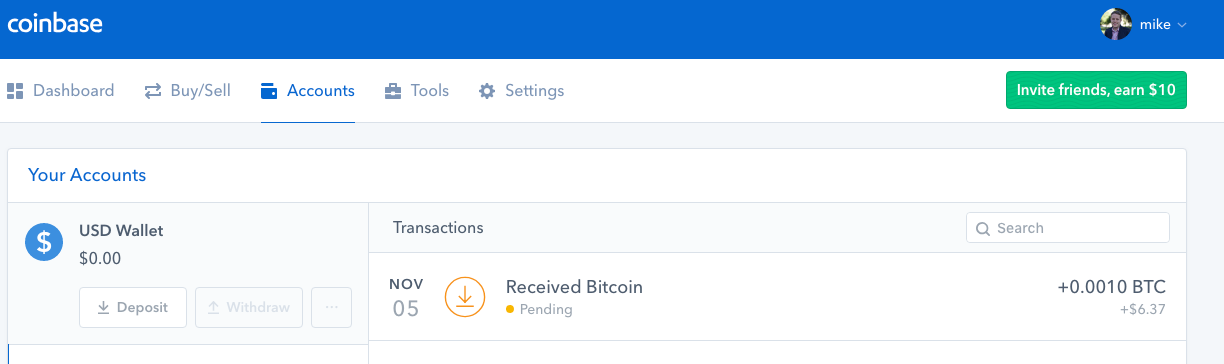Switch to the Buy/Sell tab
The height and width of the screenshot is (364, 1224).
tap(188, 91)
